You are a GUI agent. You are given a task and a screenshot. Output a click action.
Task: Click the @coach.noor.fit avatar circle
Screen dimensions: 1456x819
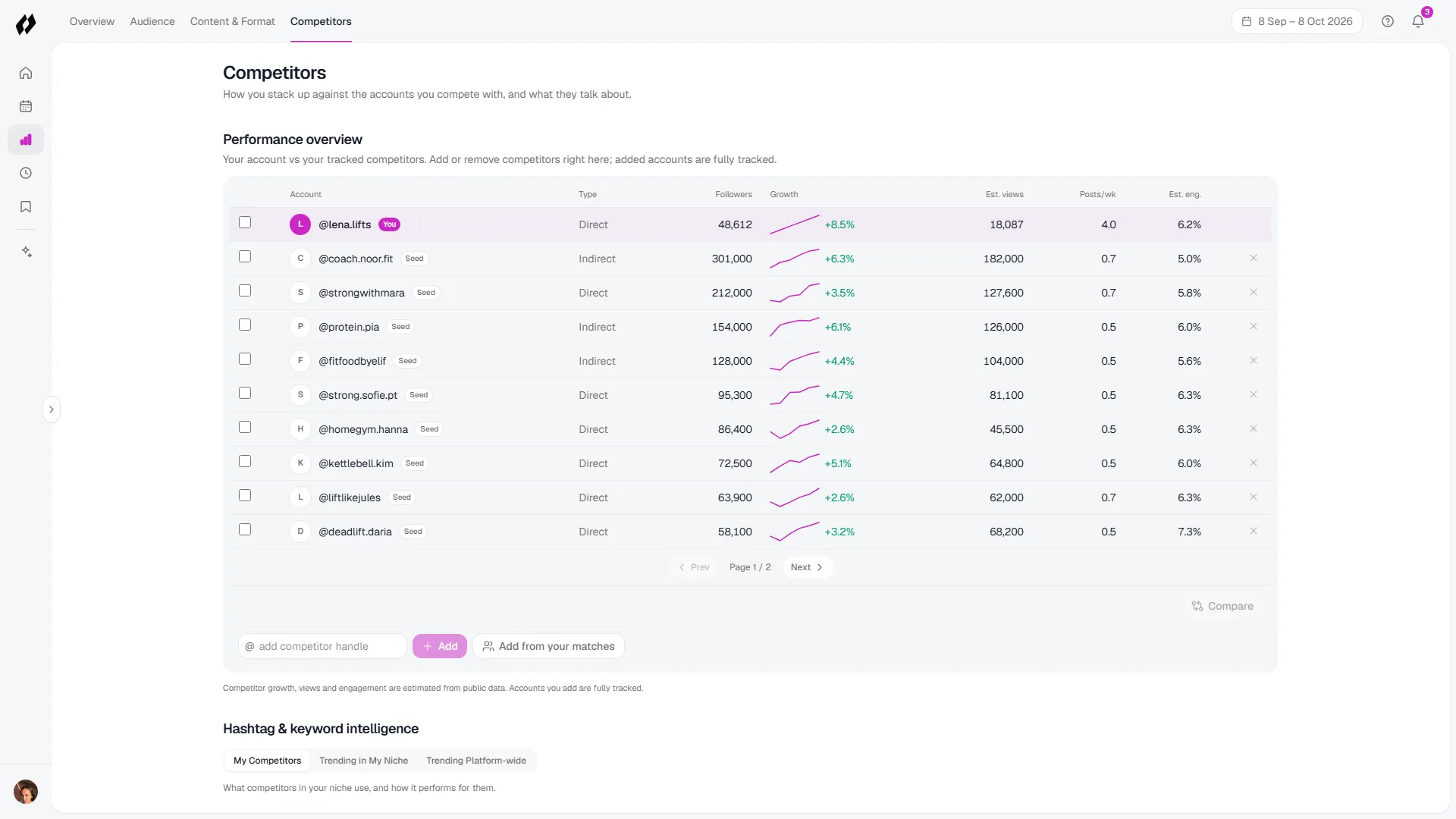pos(300,259)
